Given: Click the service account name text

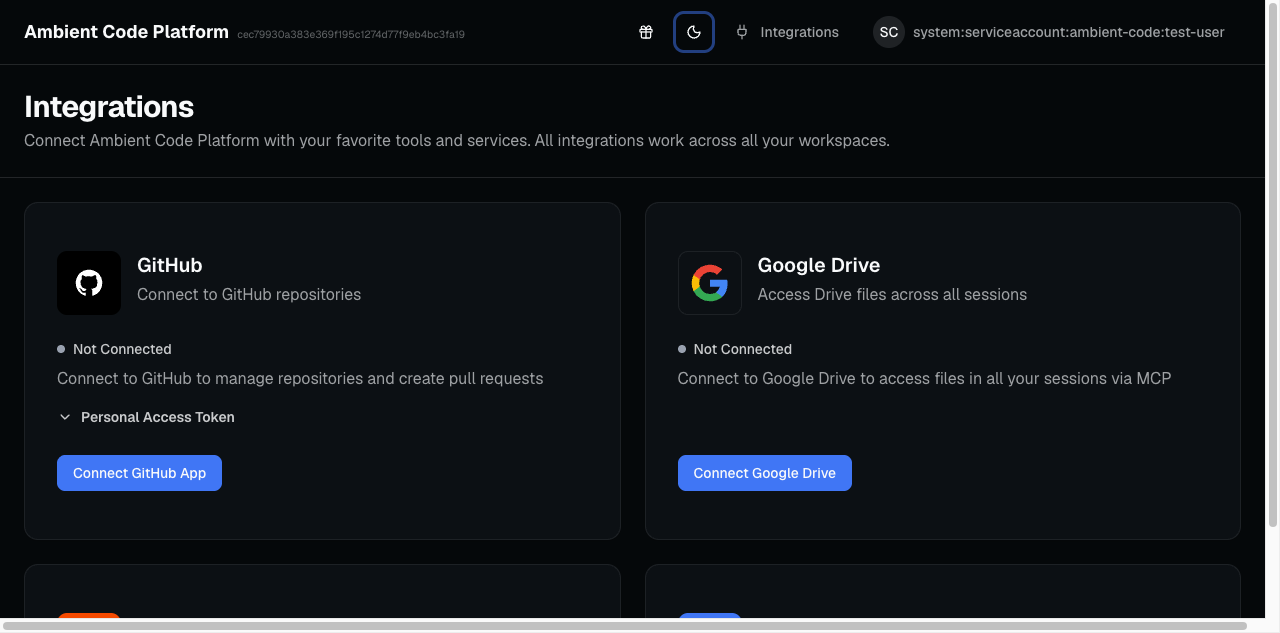Looking at the screenshot, I should pos(1066,31).
